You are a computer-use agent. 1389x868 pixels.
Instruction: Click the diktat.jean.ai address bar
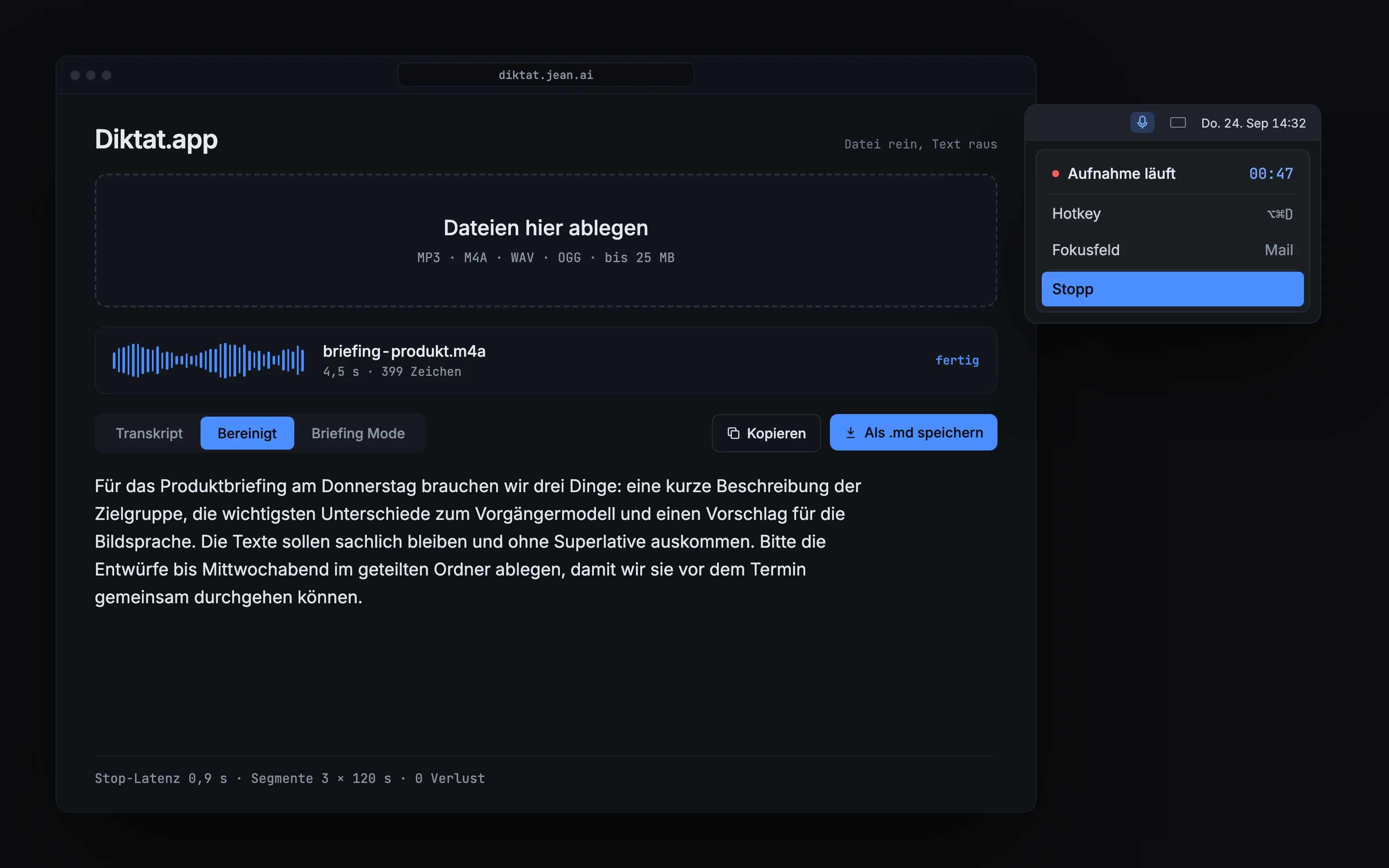[x=545, y=75]
